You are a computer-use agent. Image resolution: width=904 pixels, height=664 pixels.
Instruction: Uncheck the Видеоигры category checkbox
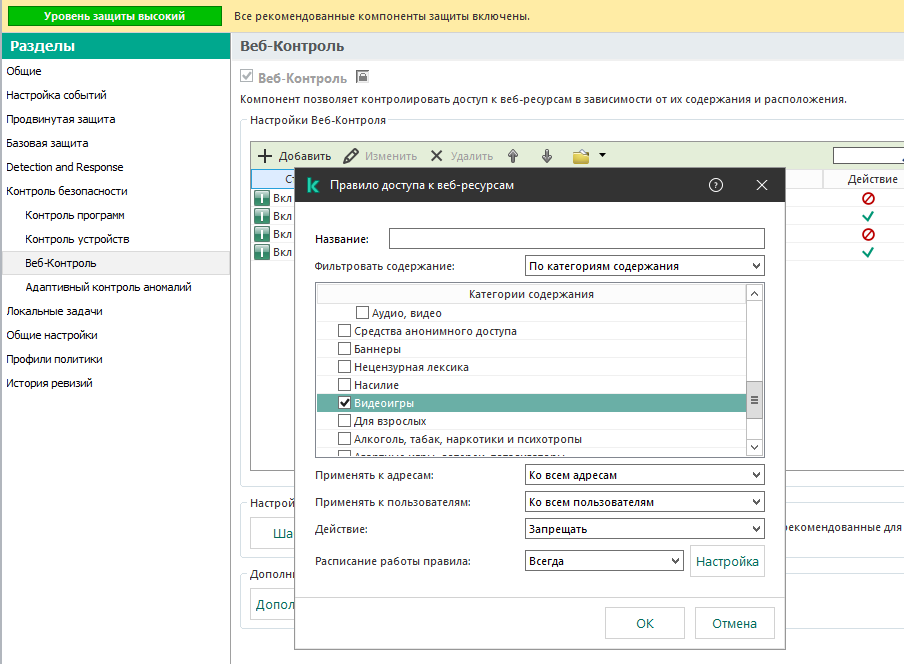344,403
